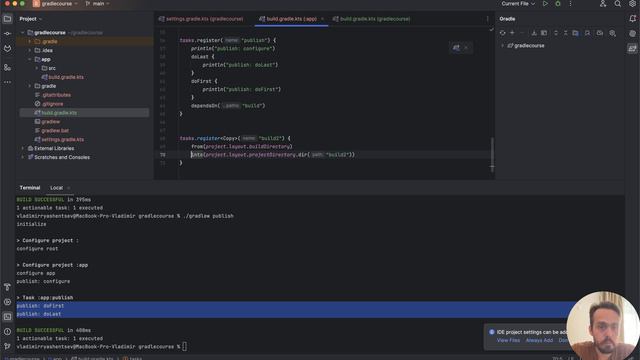Viewport: 640px width, 360px height.
Task: Open main branch dropdown
Action: 98,4
